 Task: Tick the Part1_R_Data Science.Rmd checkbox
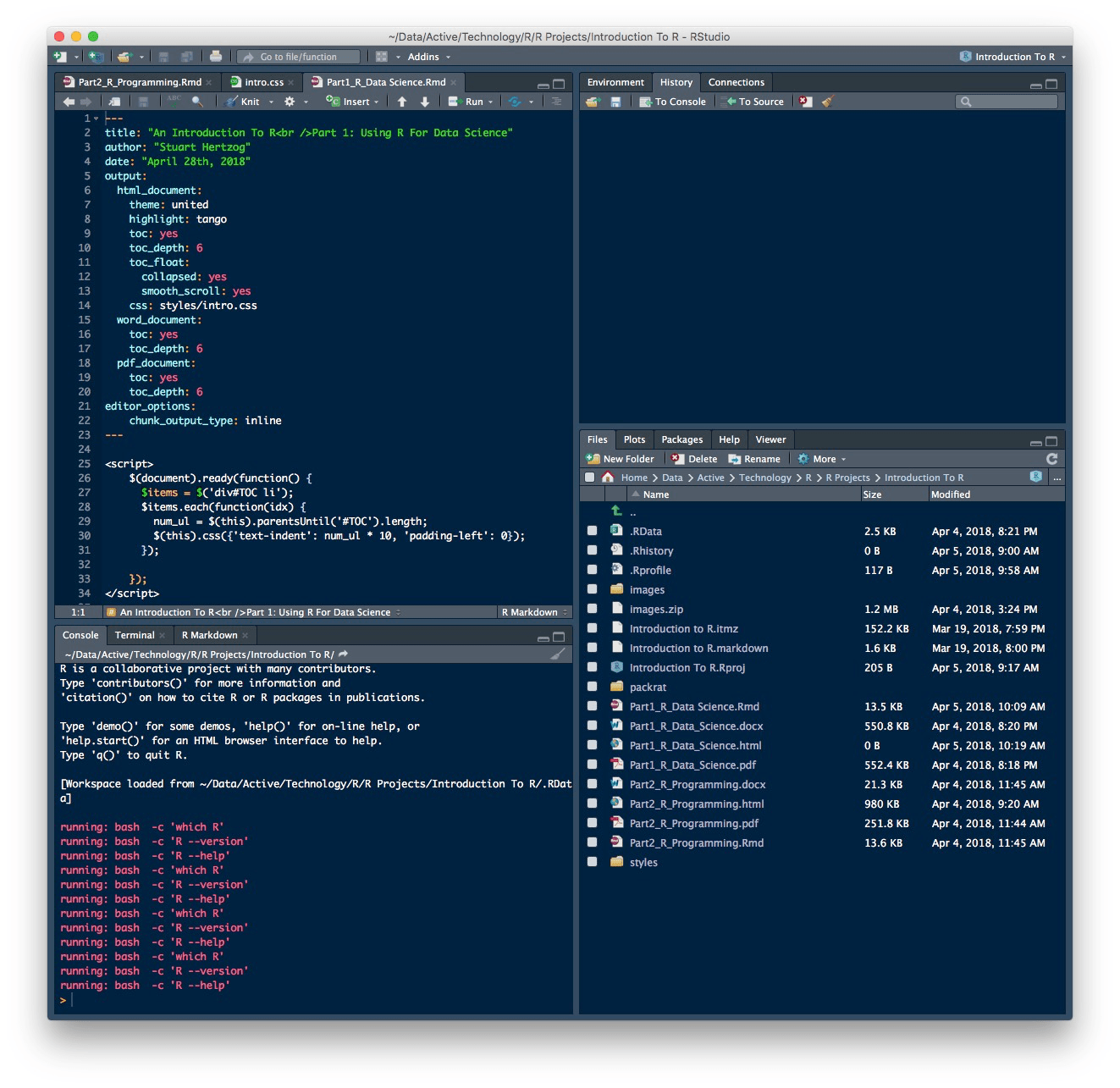[x=592, y=706]
